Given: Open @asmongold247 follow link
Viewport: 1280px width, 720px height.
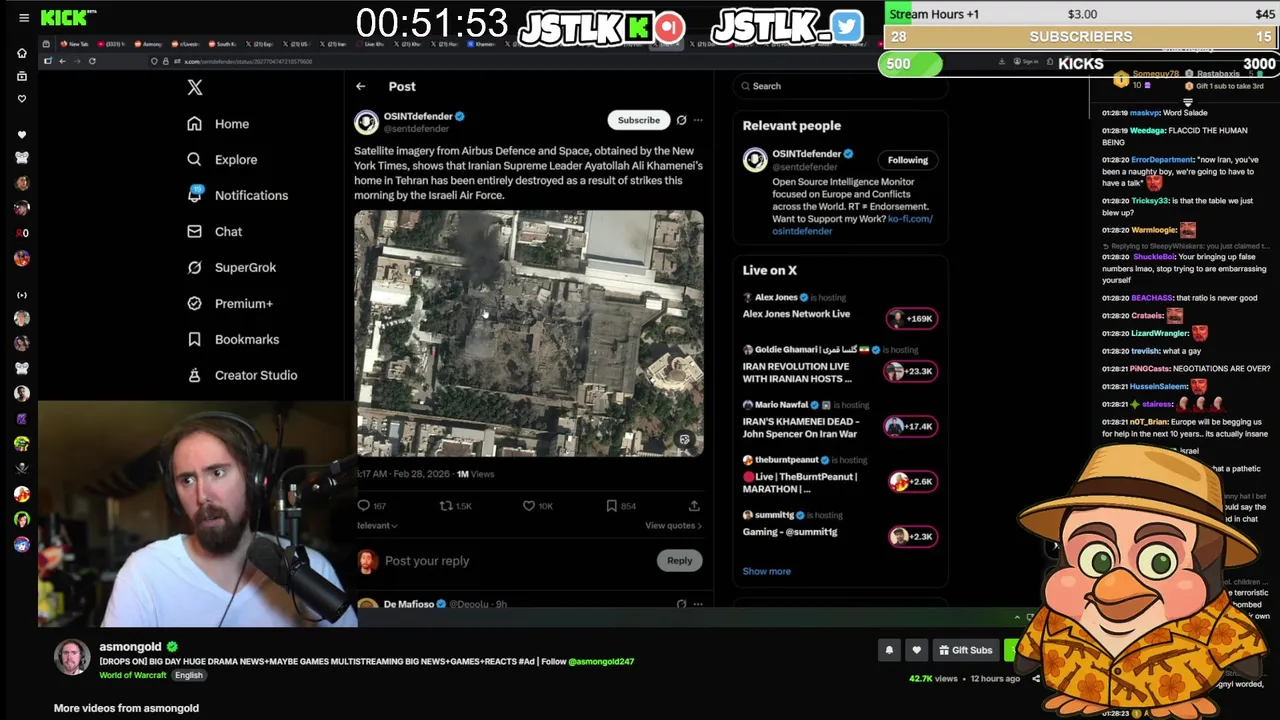Looking at the screenshot, I should (x=601, y=662).
